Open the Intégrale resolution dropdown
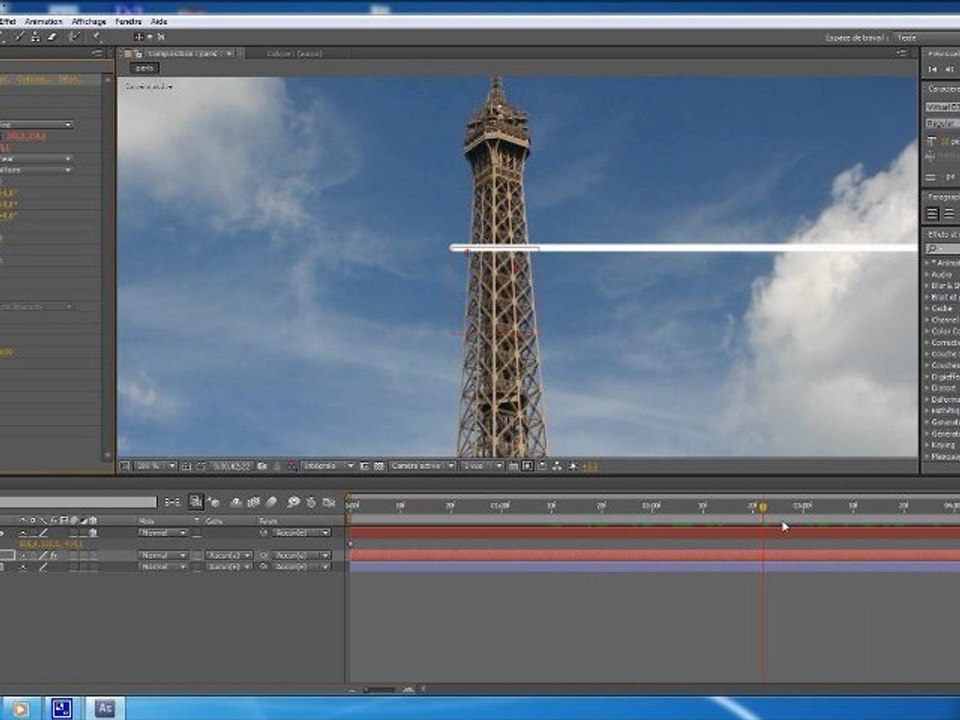Image resolution: width=960 pixels, height=720 pixels. (x=328, y=466)
